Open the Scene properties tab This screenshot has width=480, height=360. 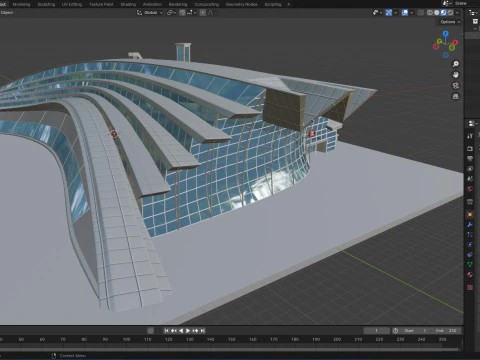470,178
